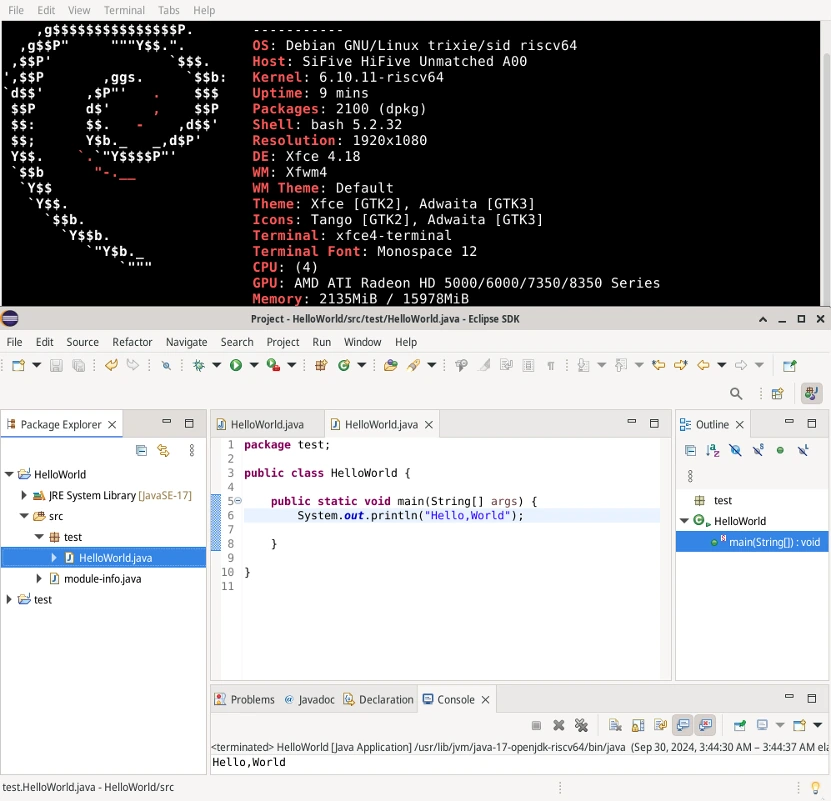Open the Run configurations dropdown arrow

point(254,365)
